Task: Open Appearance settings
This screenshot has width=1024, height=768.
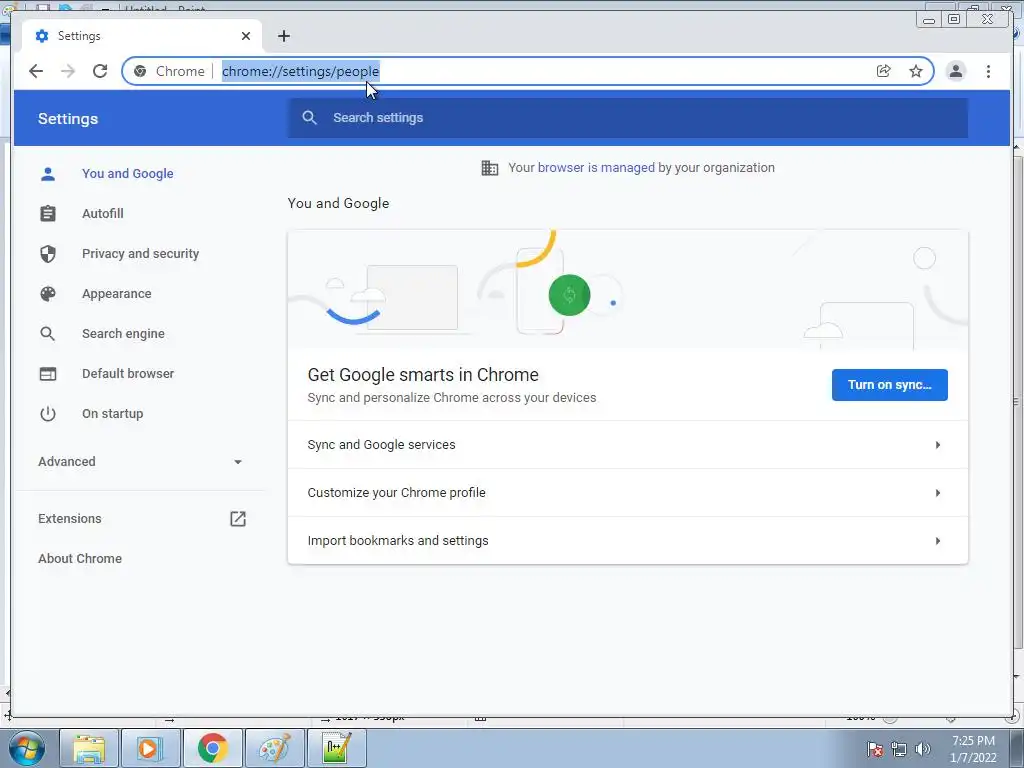Action: [x=116, y=294]
